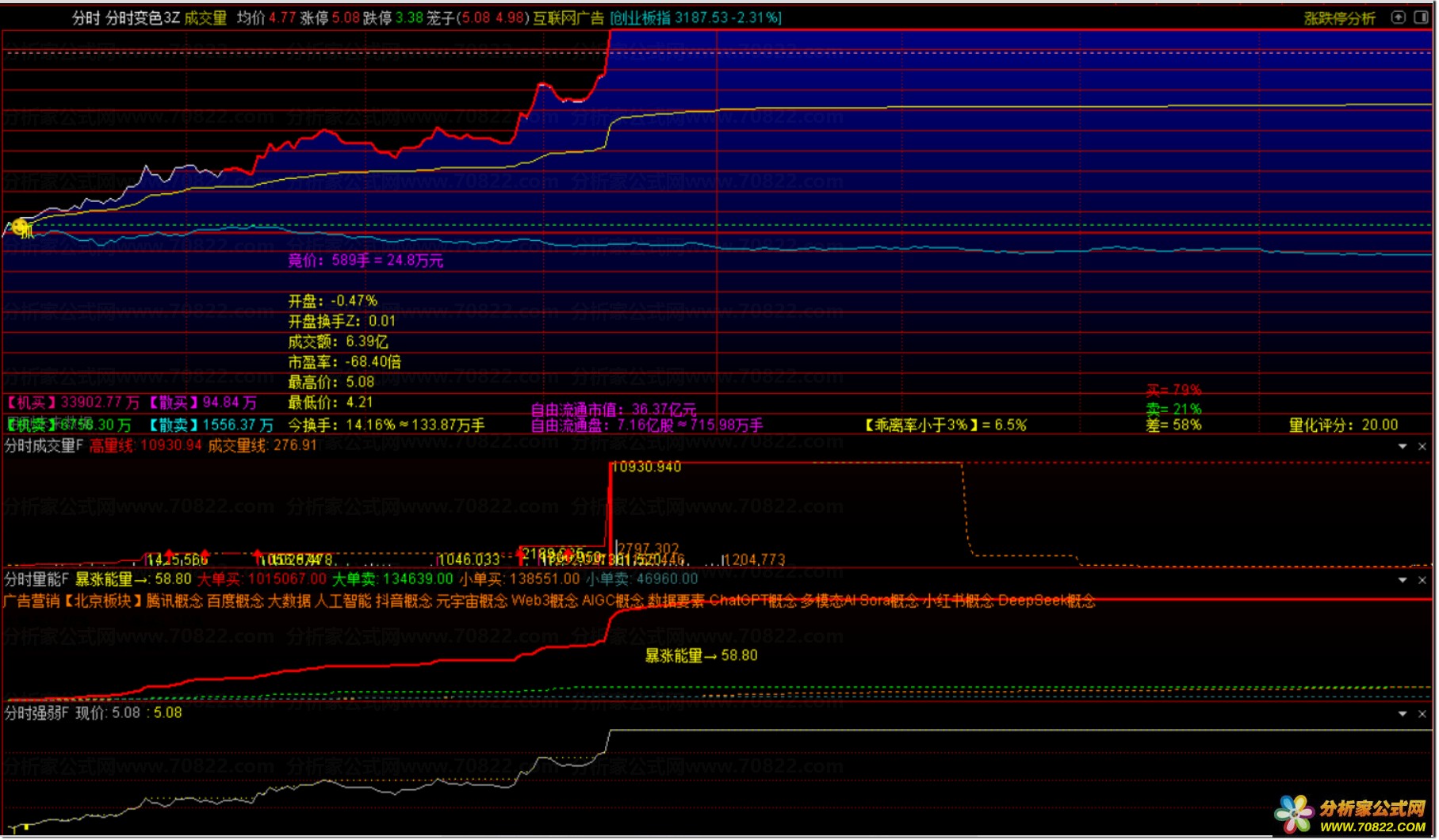
Task: Expand the 分时成交量F panel dropdown arrow
Action: [1403, 447]
